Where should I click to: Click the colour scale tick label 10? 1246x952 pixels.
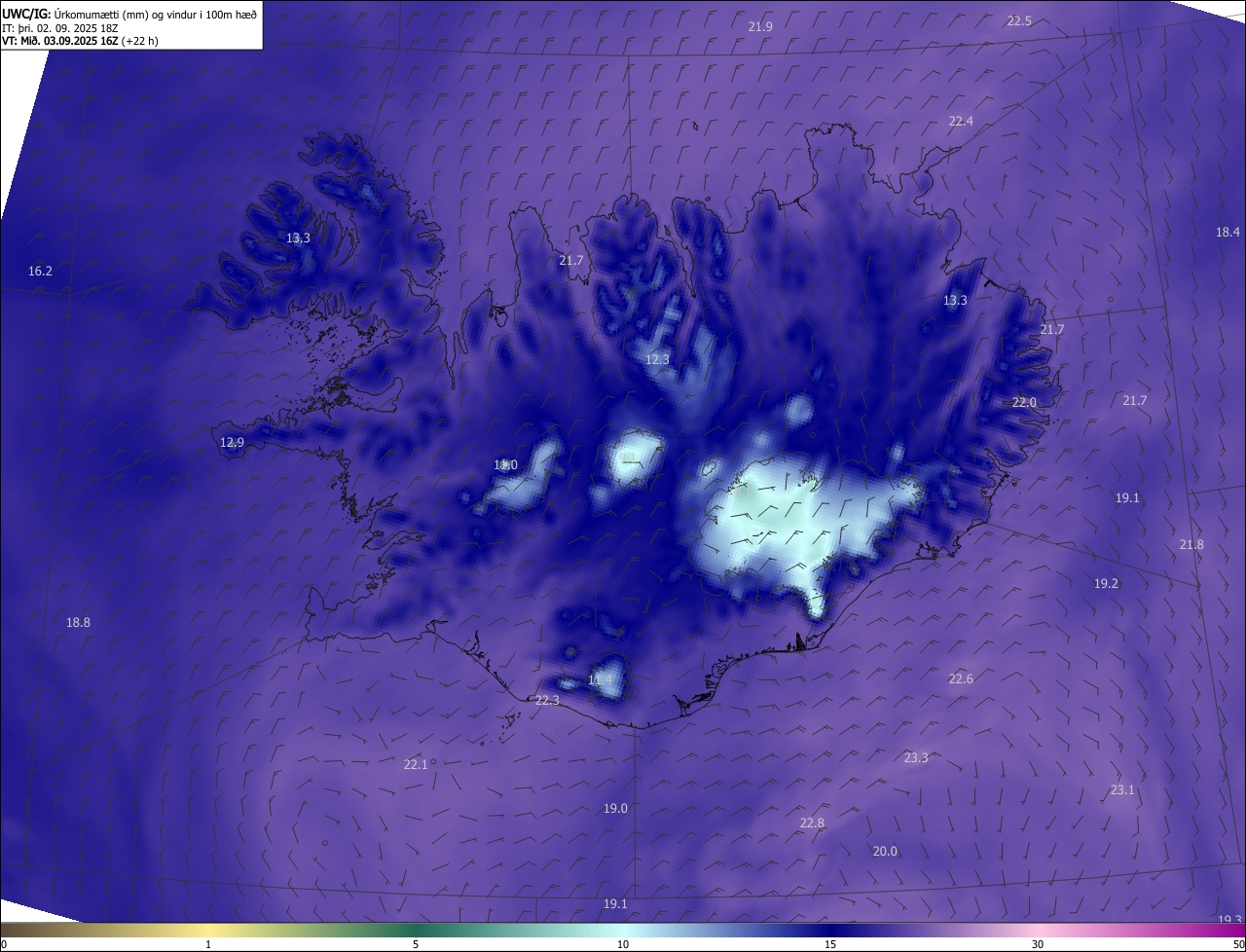(623, 944)
